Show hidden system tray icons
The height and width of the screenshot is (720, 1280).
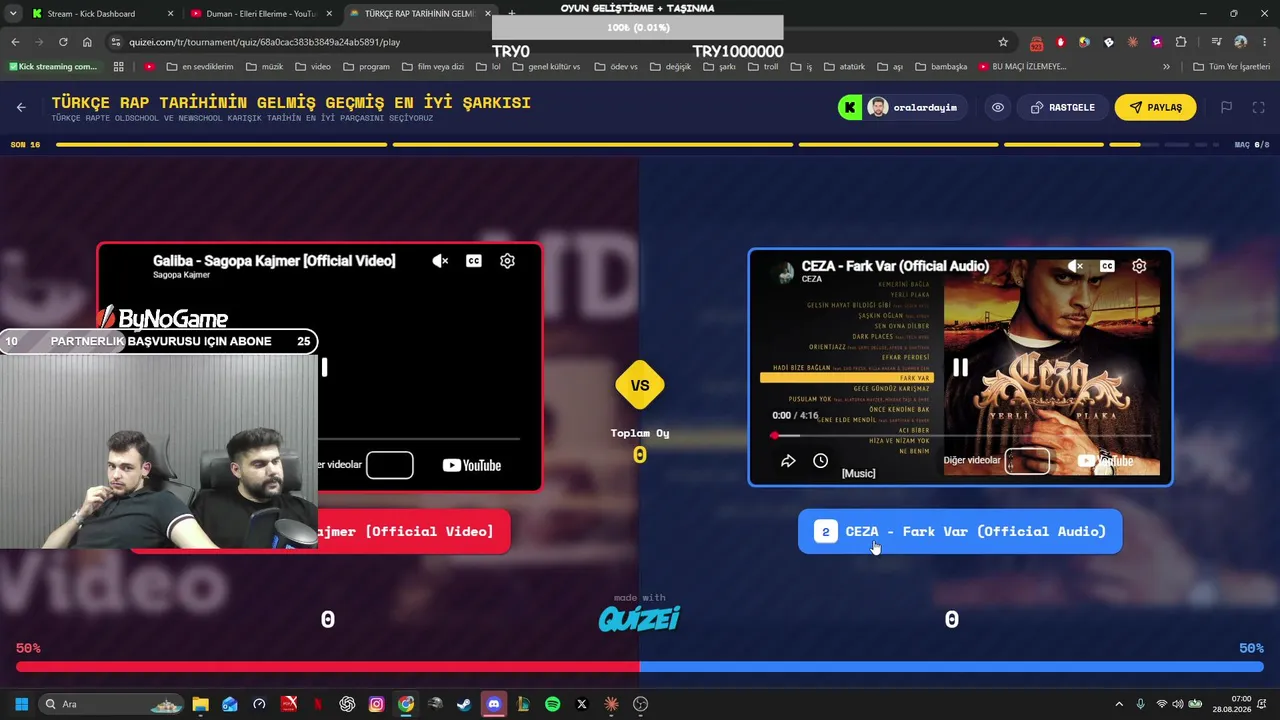tap(1119, 704)
